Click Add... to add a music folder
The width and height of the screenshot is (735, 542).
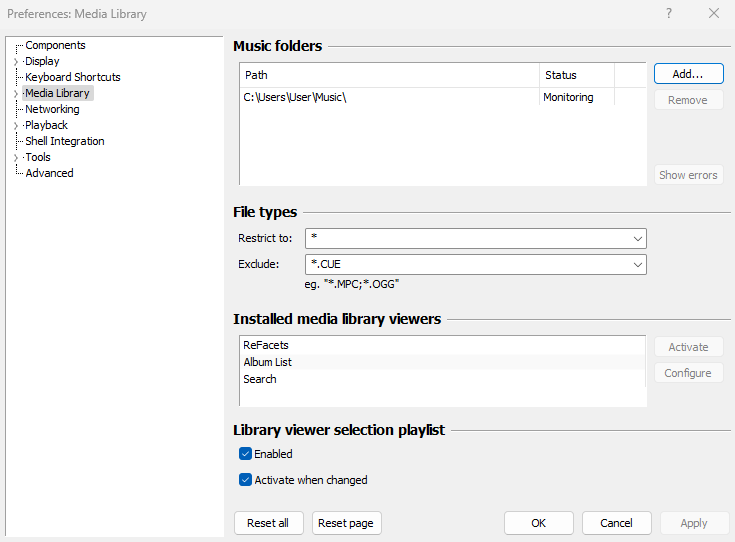coord(688,74)
